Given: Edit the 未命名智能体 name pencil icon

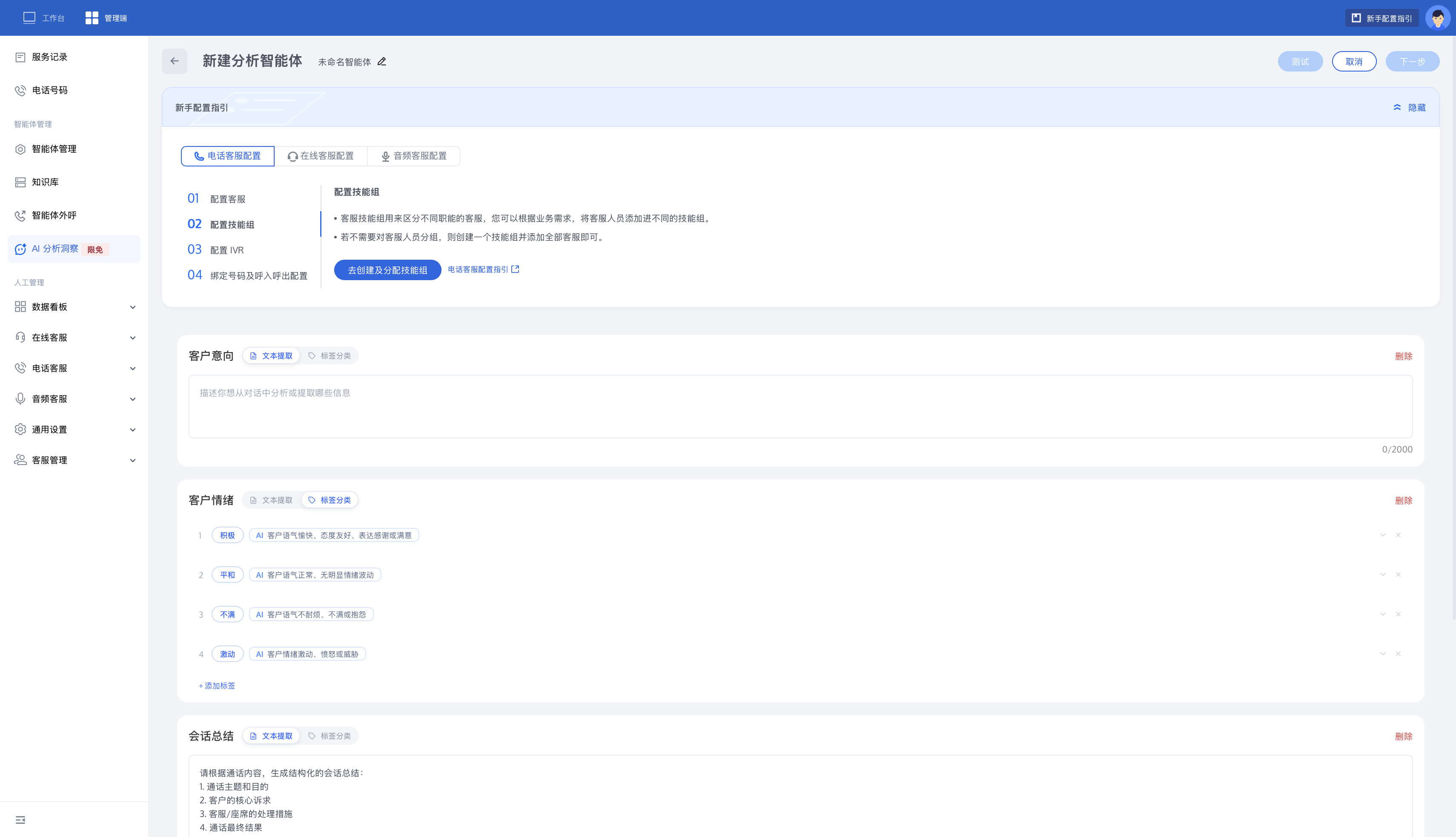Looking at the screenshot, I should click(x=382, y=61).
